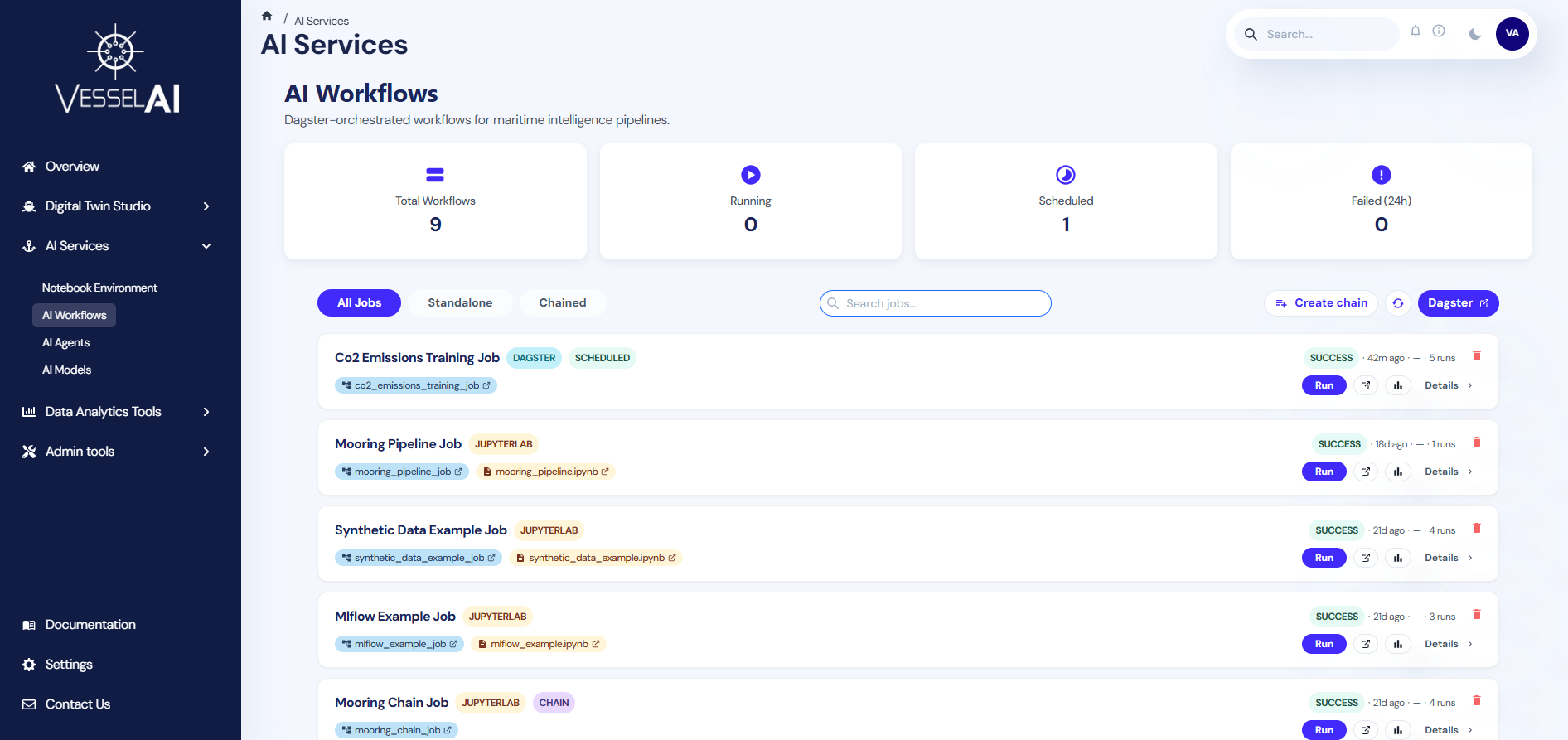The height and width of the screenshot is (740, 1568).
Task: Open Mooring Pipeline job external link icon
Action: click(x=1366, y=472)
